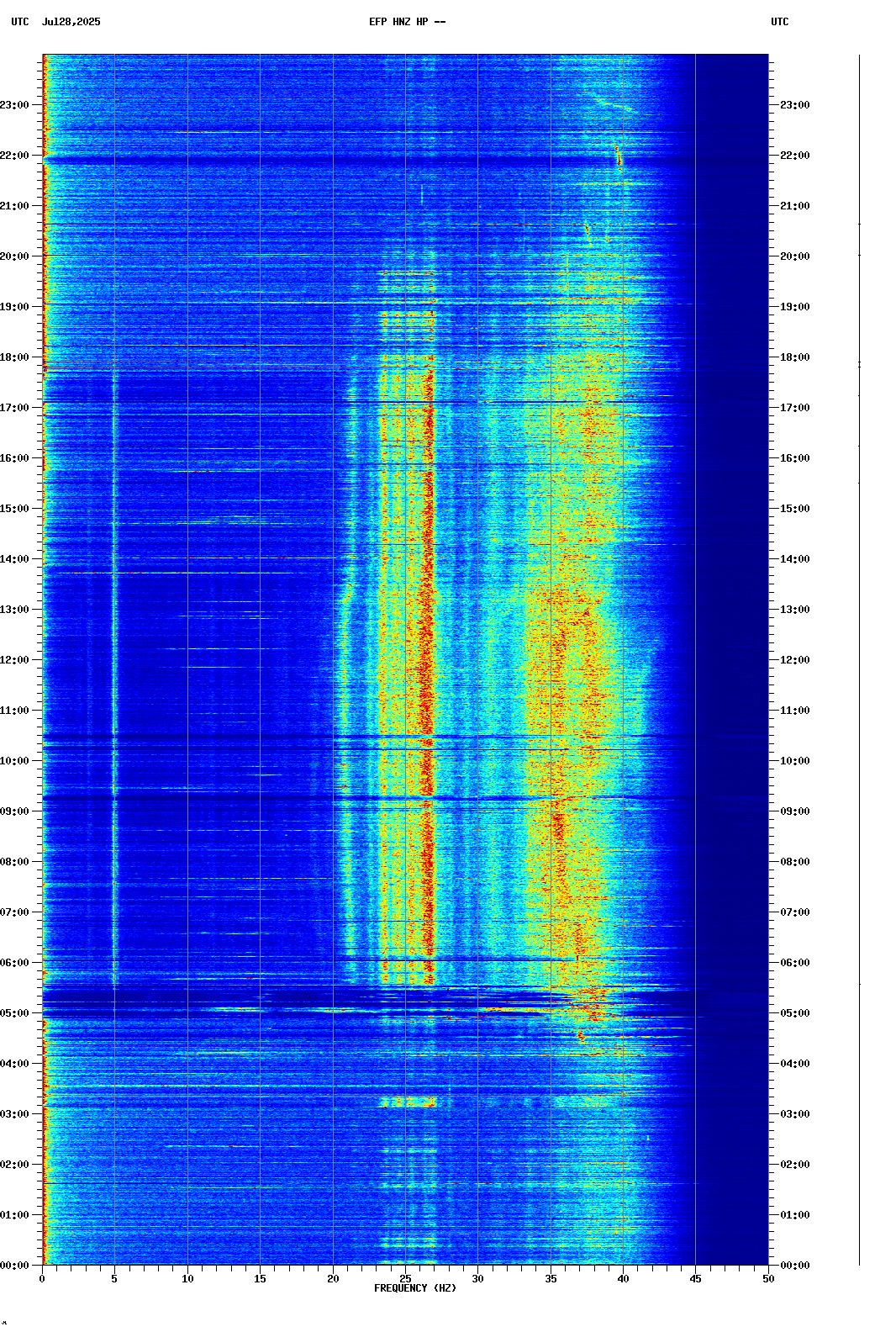Click the left-axis "18:00" time label
The height and width of the screenshot is (1332, 896).
pos(14,357)
